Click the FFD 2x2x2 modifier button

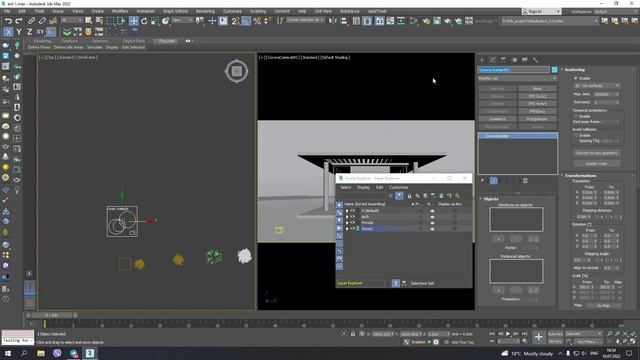coord(537,96)
